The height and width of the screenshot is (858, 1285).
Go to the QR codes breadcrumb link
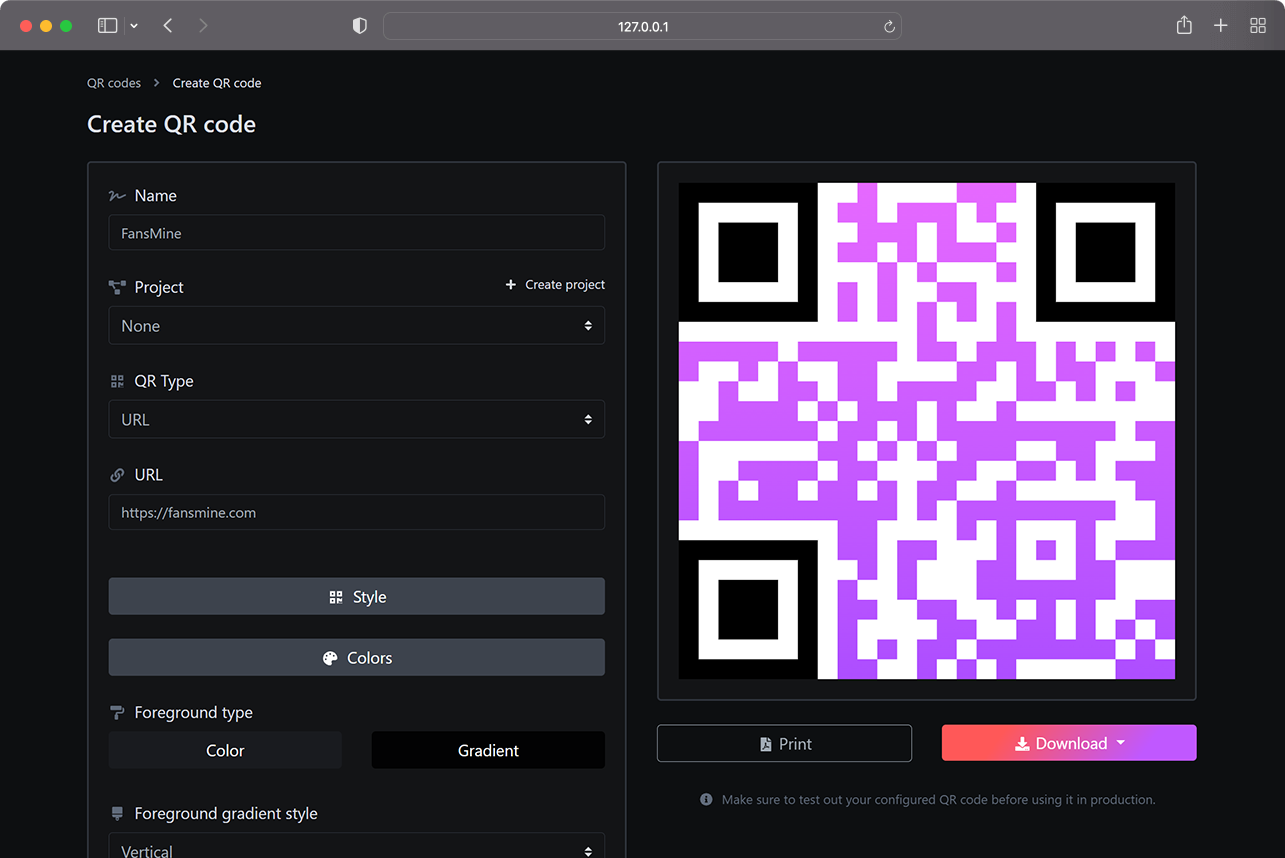tap(114, 83)
